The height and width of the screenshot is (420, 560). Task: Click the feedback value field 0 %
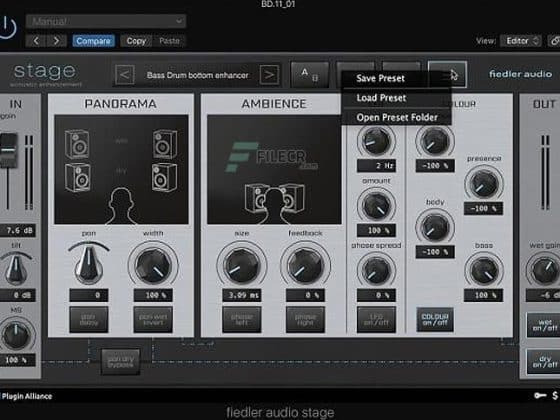tap(305, 295)
